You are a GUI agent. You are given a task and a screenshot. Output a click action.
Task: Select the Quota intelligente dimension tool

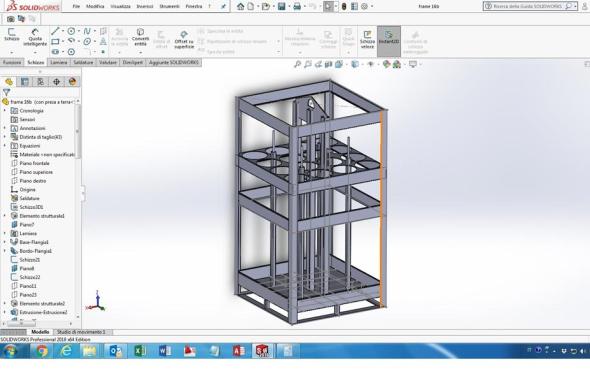(x=35, y=37)
